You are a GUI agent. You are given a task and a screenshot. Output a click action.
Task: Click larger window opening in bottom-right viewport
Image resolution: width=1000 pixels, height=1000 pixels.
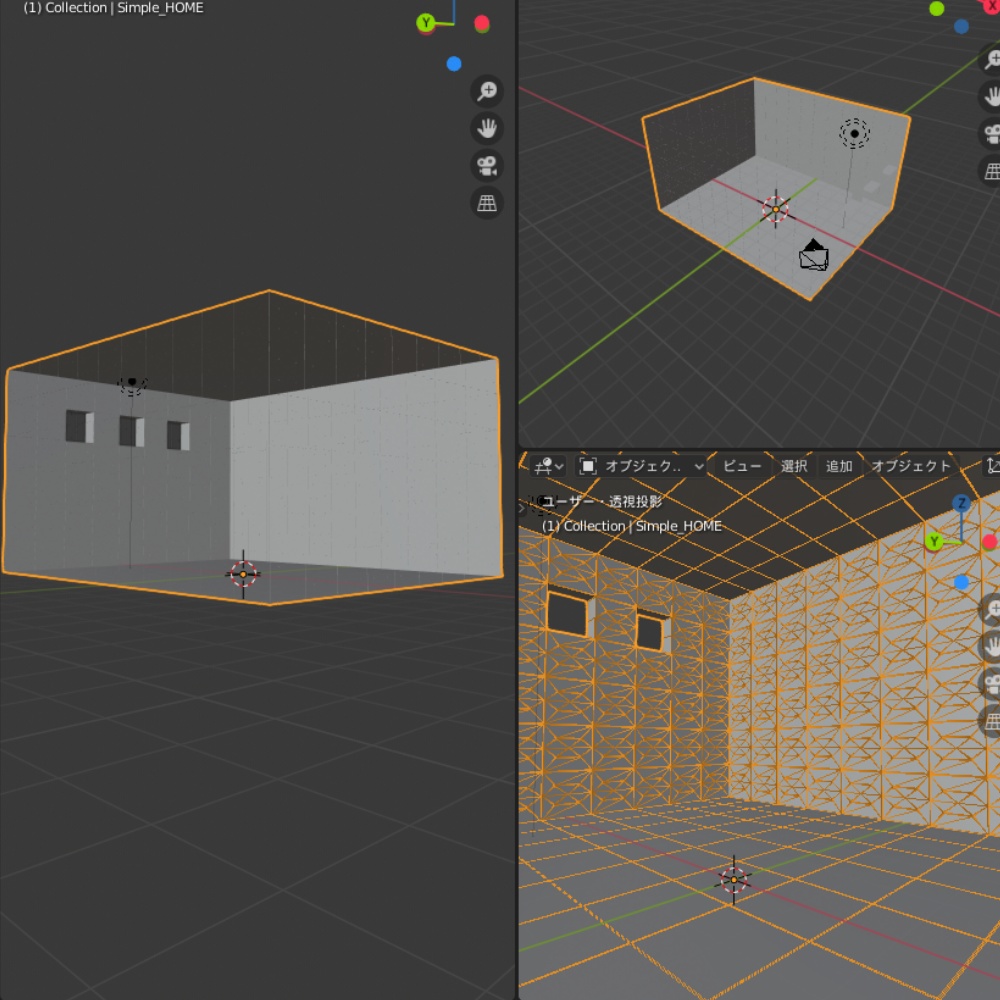[568, 612]
